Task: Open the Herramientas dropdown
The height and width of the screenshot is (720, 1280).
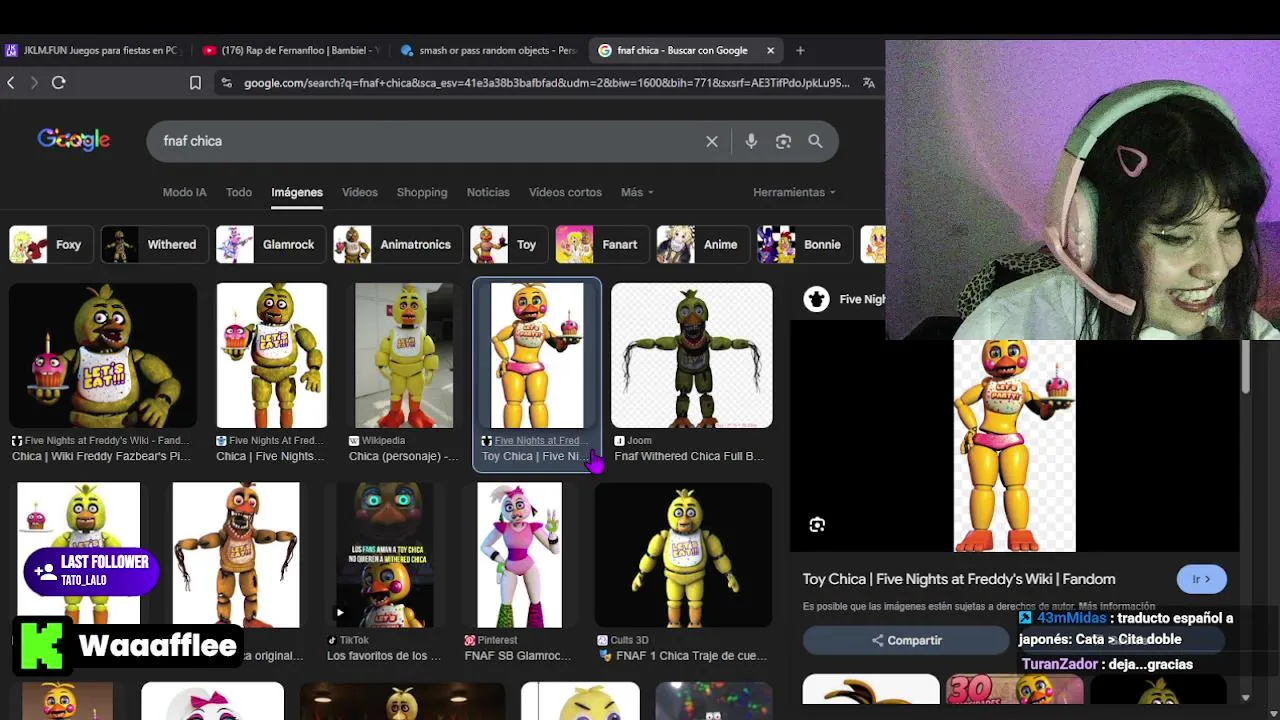Action: 794,192
